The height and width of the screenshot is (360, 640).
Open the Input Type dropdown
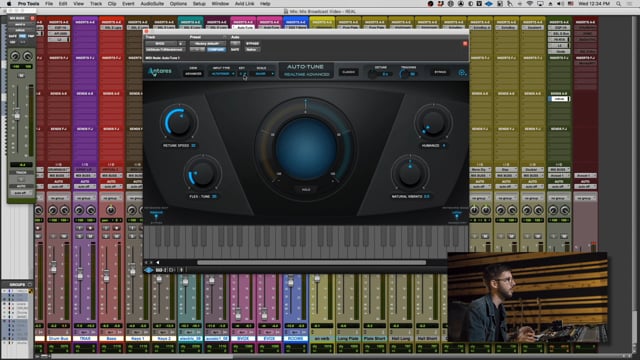(x=222, y=74)
